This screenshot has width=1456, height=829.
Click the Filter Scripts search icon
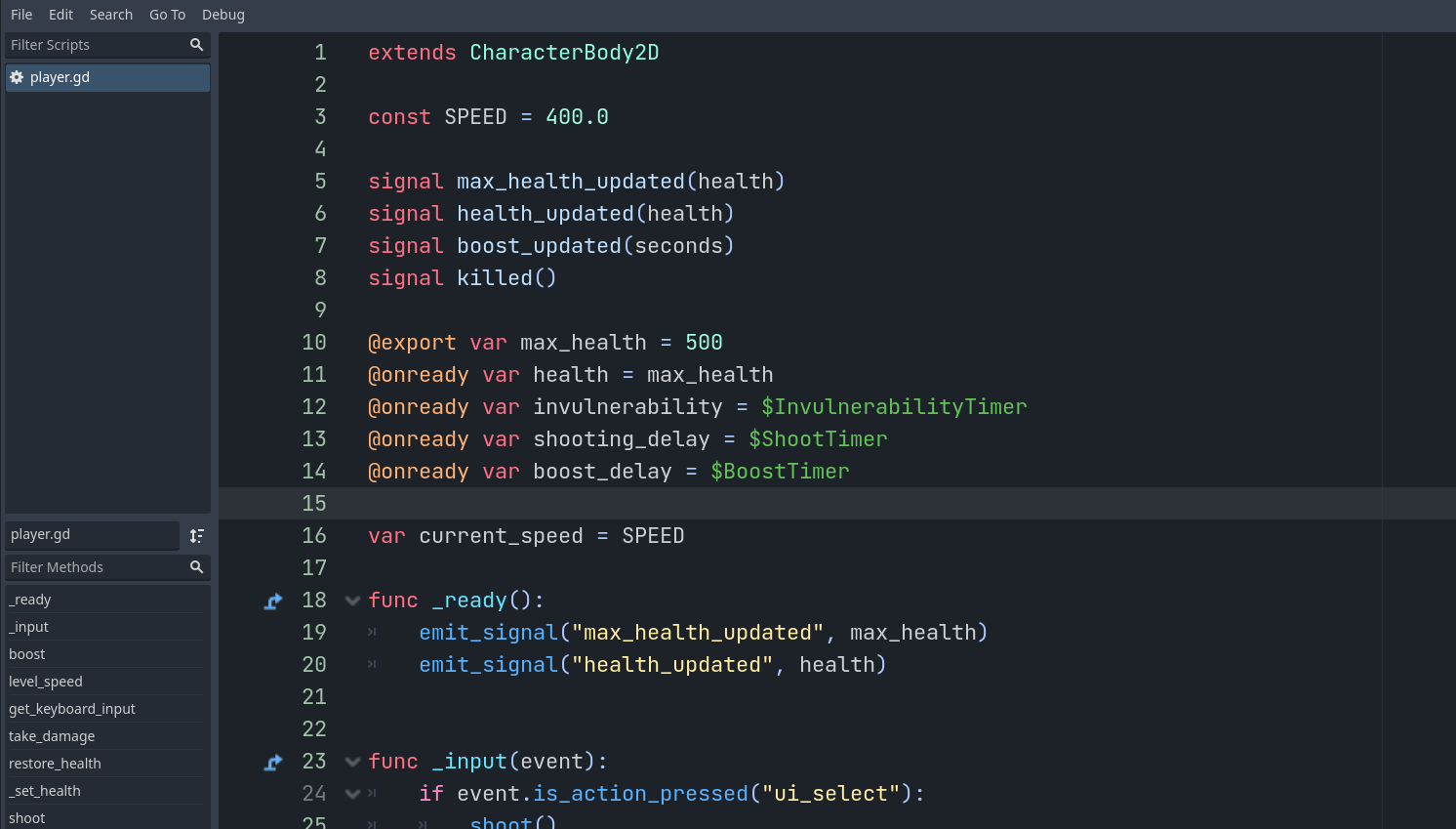[196, 45]
